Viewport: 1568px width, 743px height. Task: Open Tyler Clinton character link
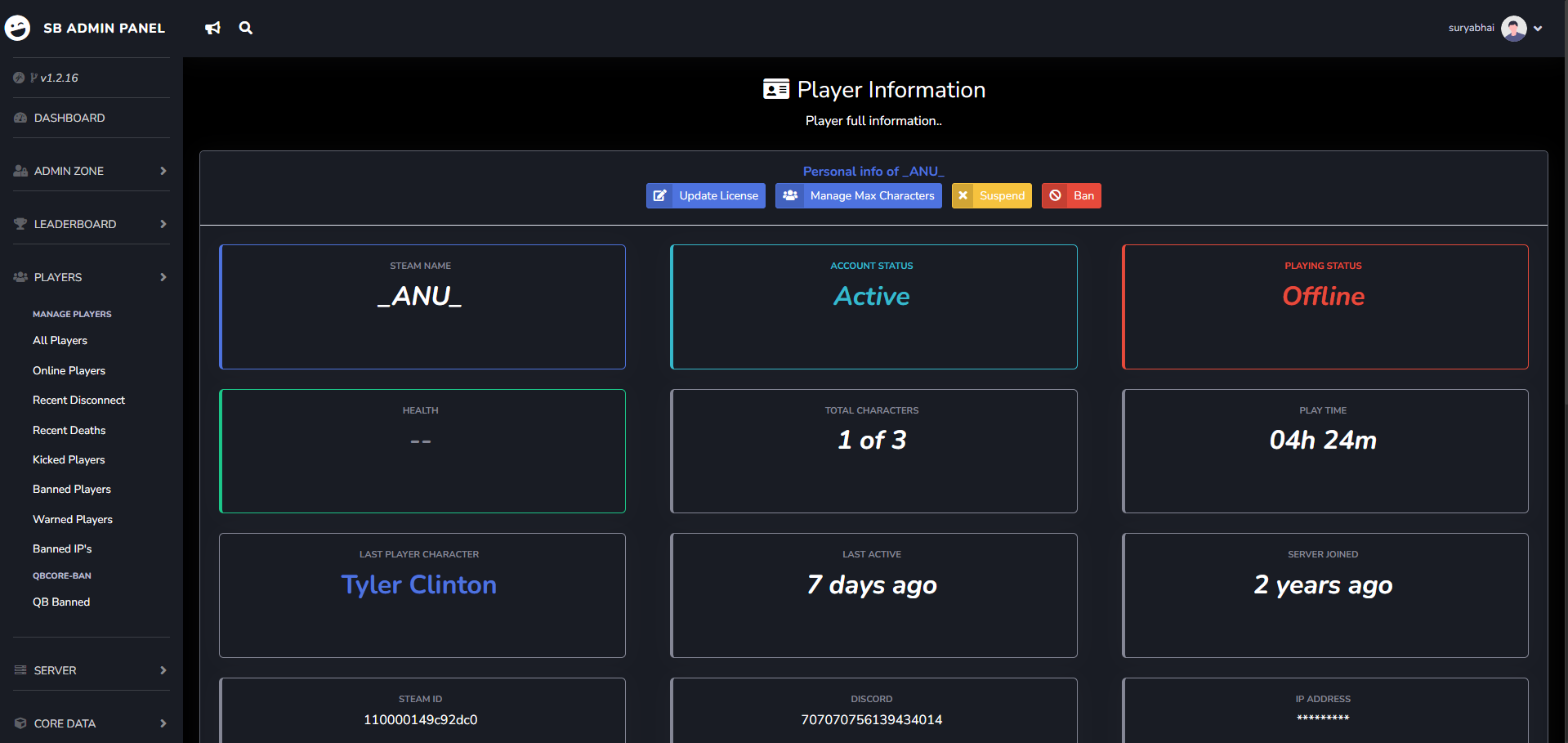coord(418,585)
